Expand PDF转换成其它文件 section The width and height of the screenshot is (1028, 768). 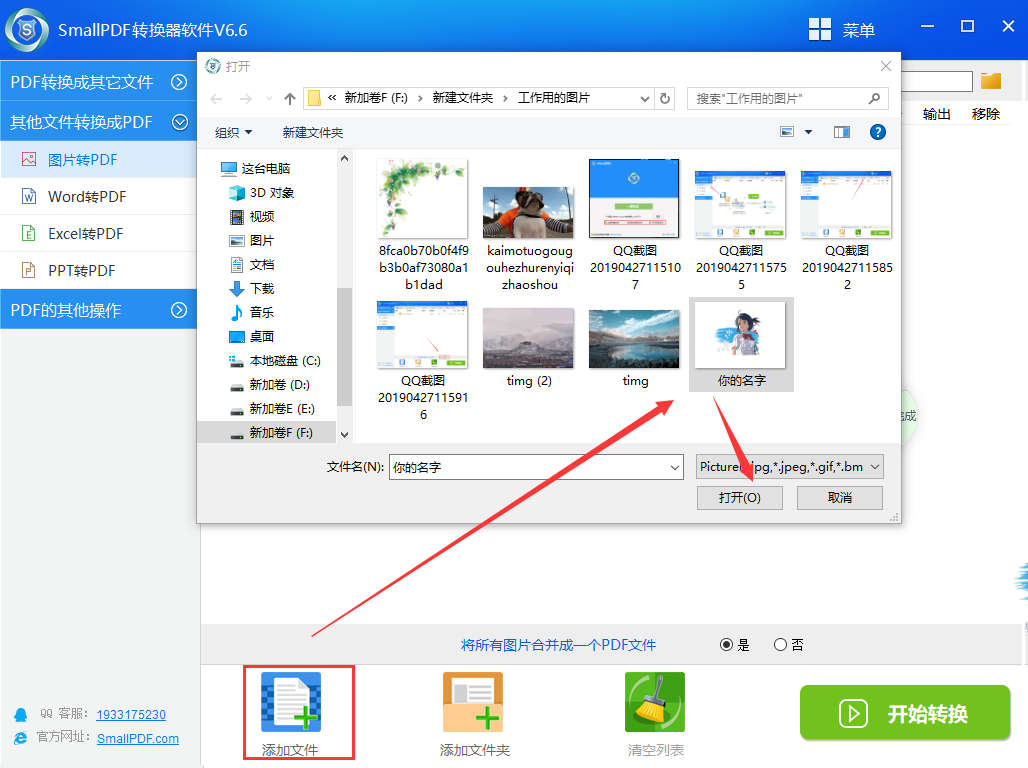tap(98, 82)
